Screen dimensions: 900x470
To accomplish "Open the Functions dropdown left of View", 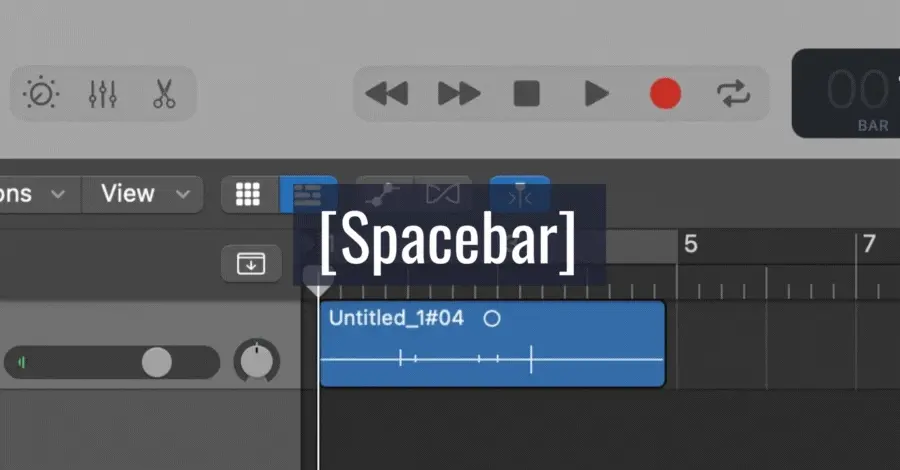I will click(x=38, y=194).
